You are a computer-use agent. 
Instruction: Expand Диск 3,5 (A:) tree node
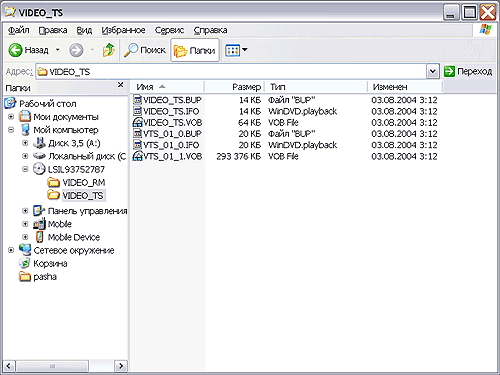25,143
